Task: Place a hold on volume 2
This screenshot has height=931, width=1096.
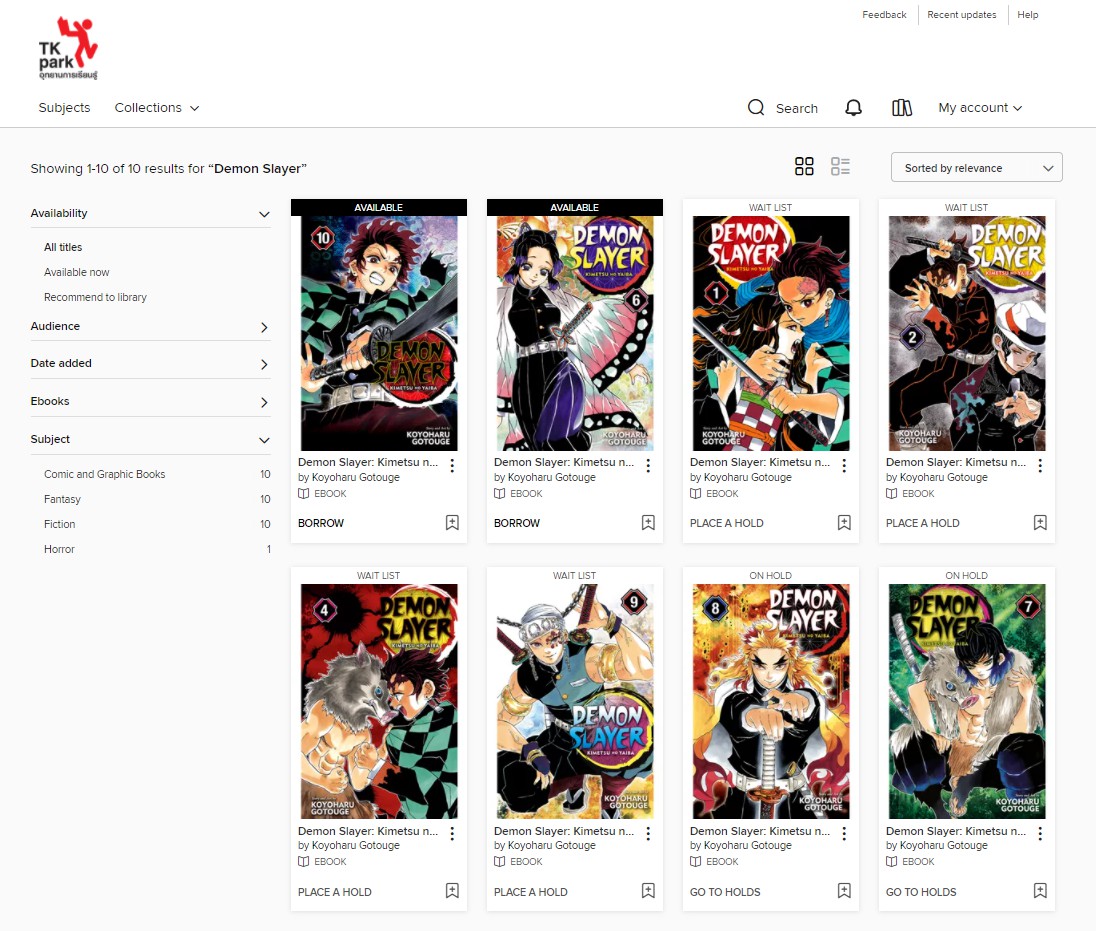Action: pos(923,524)
